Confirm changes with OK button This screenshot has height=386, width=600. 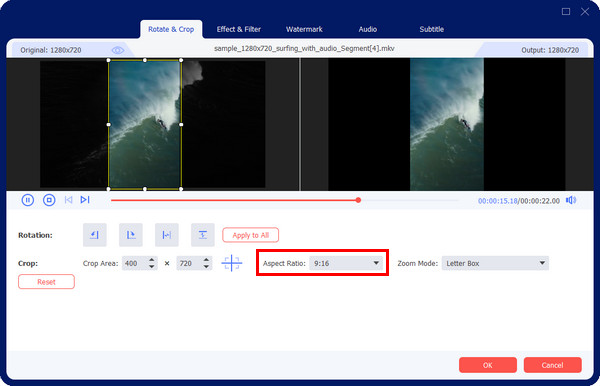pos(488,365)
